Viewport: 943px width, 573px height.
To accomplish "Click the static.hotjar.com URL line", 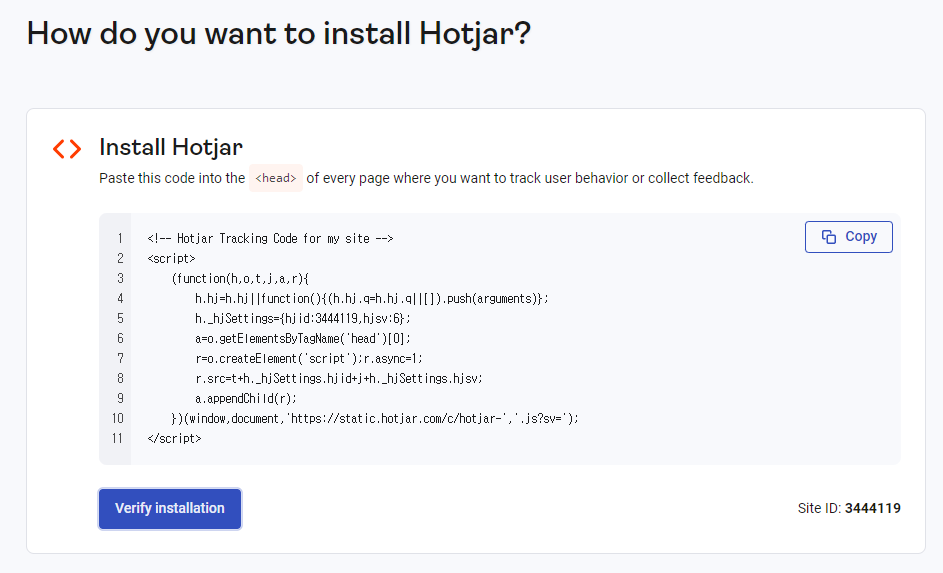I will [x=375, y=418].
